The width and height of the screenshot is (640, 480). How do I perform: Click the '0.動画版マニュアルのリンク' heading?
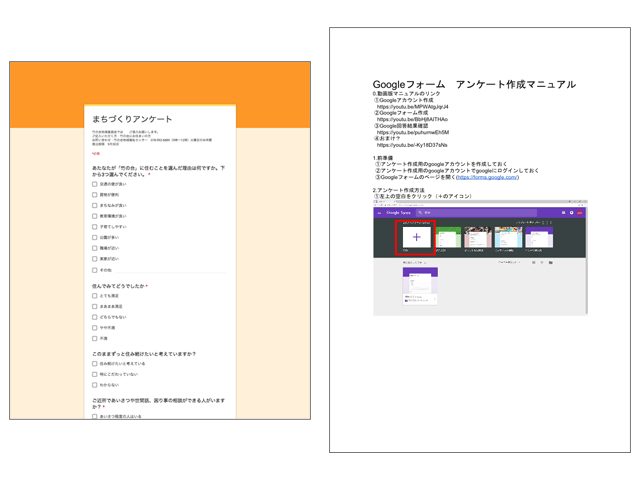406,93
